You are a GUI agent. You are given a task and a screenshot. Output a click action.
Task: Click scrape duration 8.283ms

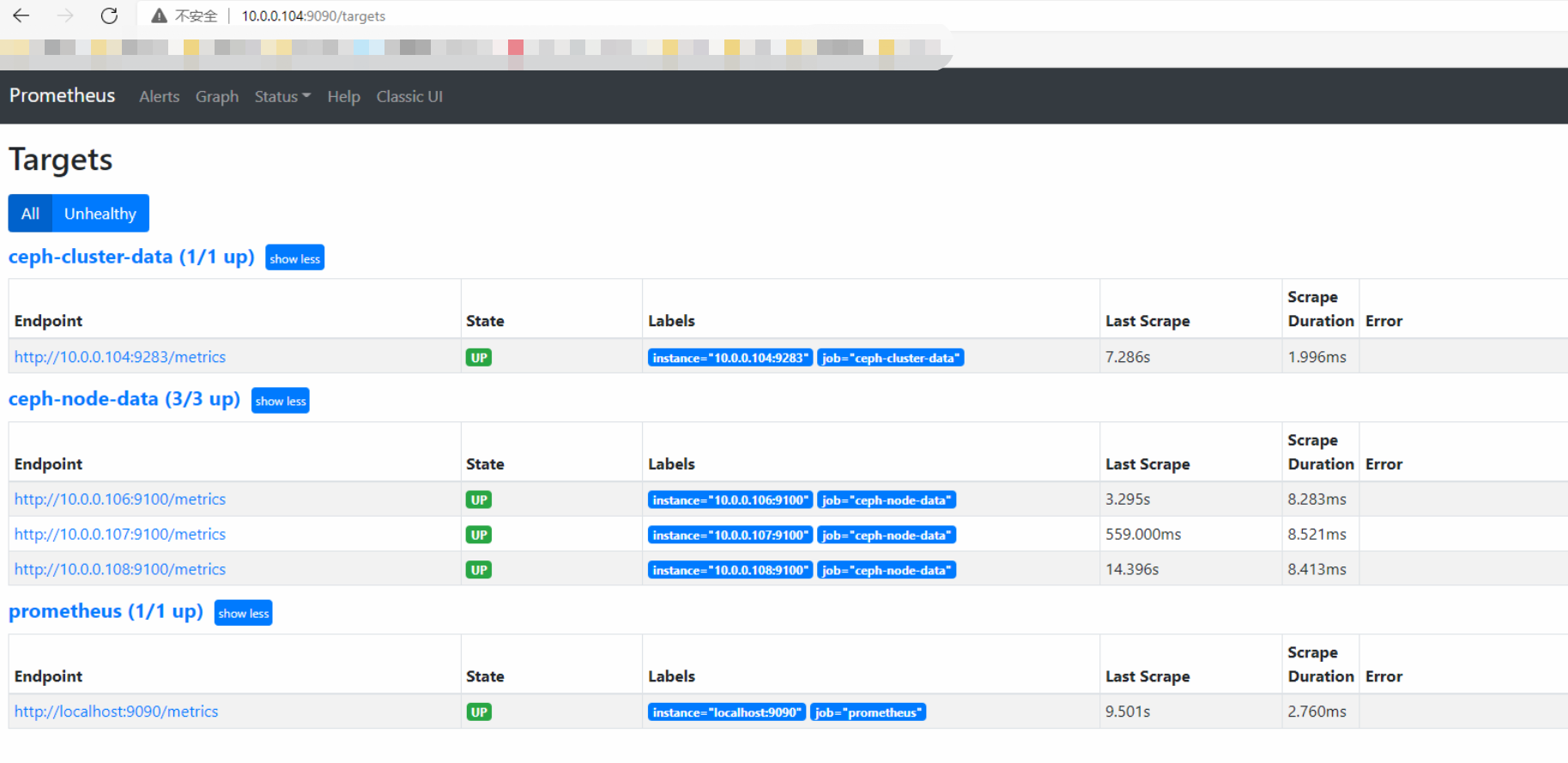(x=1317, y=499)
